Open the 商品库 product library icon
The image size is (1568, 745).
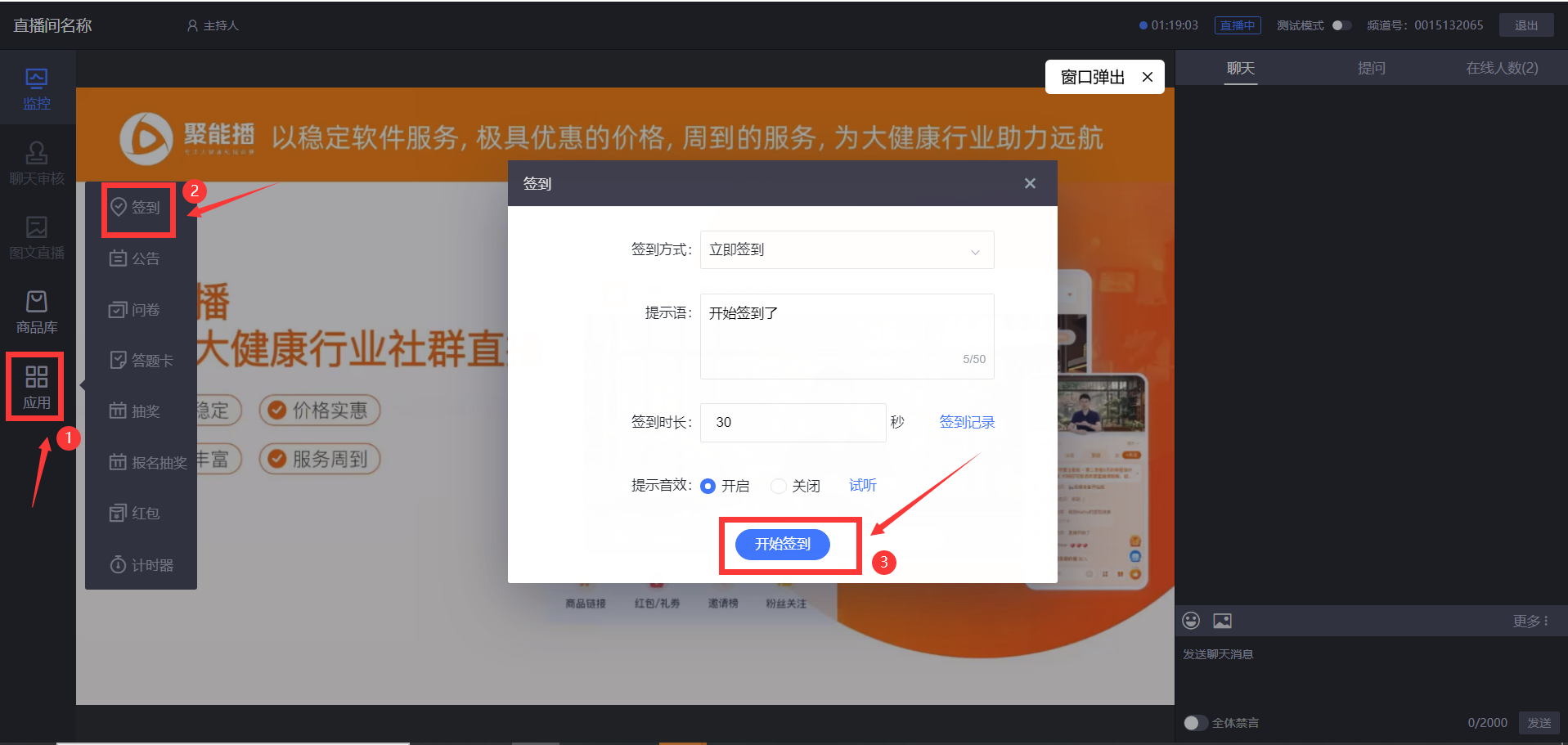point(37,312)
